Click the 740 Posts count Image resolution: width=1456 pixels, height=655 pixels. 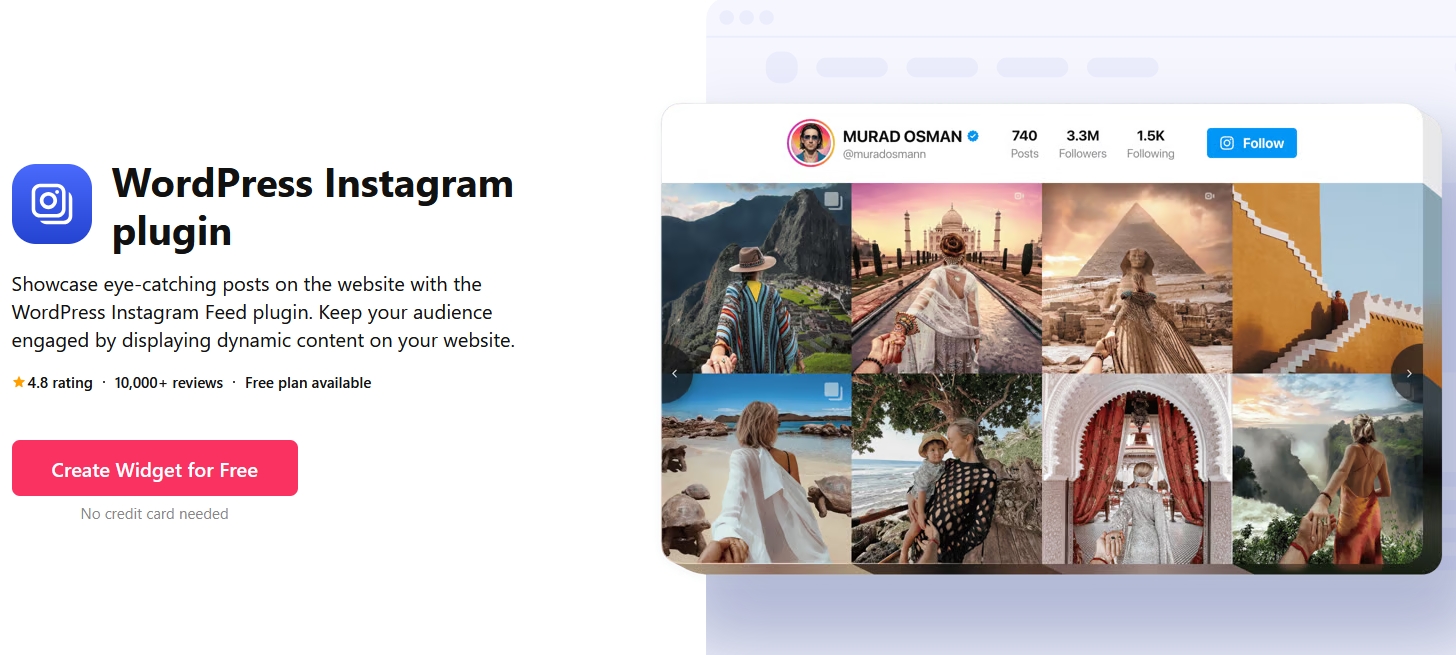1024,144
